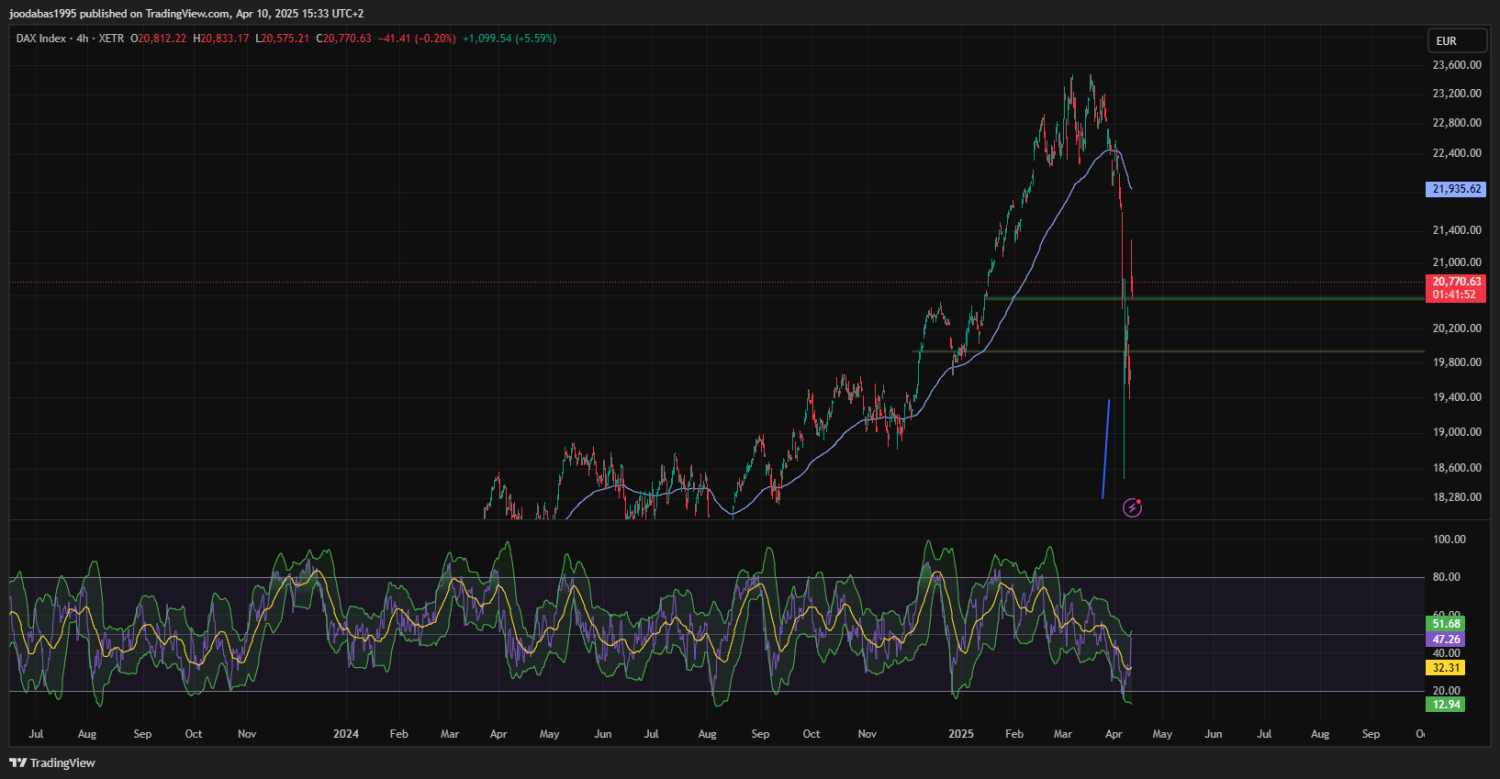Click the purple lightning bolt event icon
The image size is (1500, 779).
pos(1132,508)
